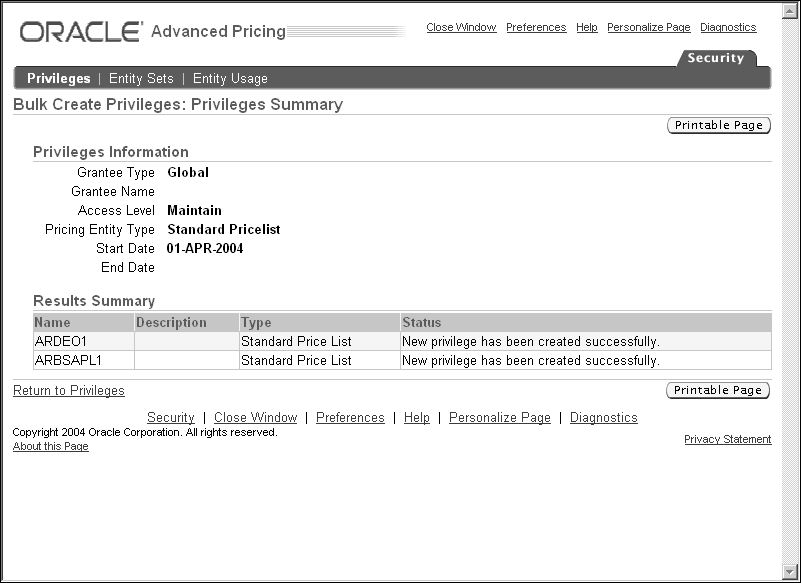Click the Description column header
The image size is (801, 583).
[x=186, y=322]
